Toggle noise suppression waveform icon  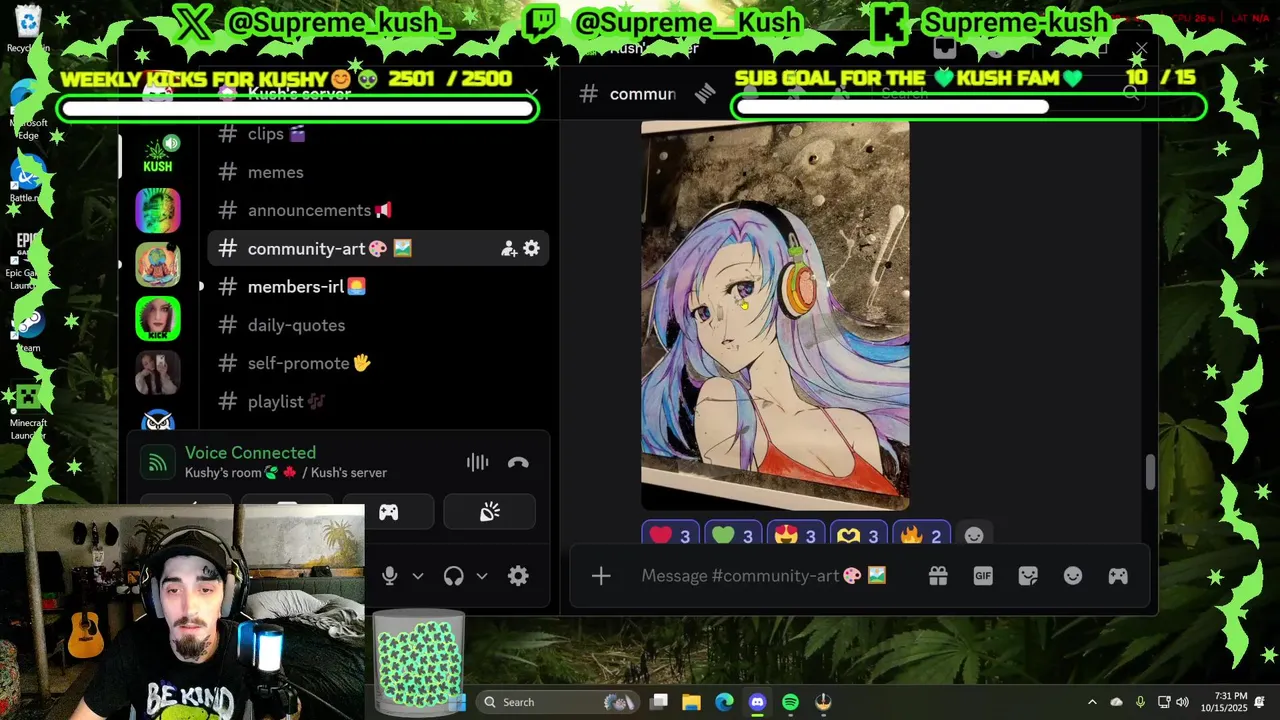(477, 462)
